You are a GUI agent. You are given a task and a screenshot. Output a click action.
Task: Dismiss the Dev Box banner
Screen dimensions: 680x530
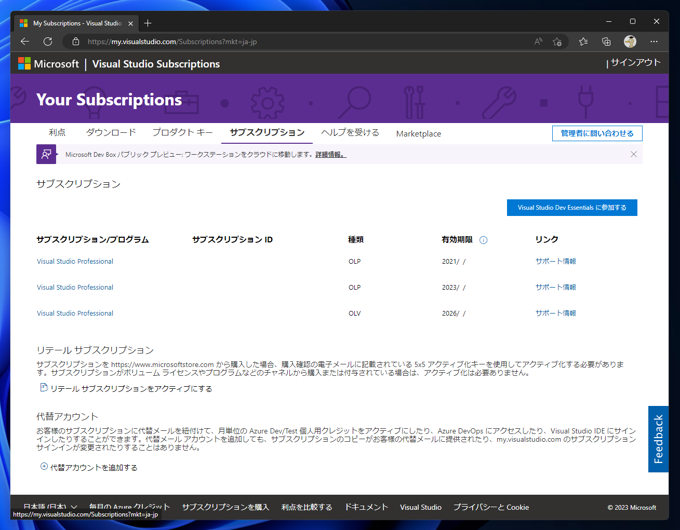(633, 154)
